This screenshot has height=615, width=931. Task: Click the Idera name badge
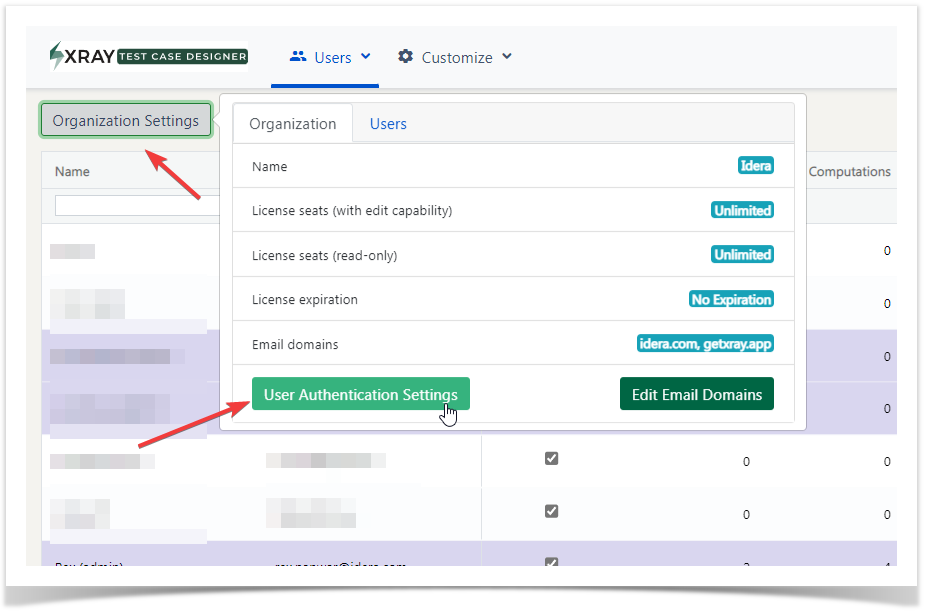tap(756, 166)
